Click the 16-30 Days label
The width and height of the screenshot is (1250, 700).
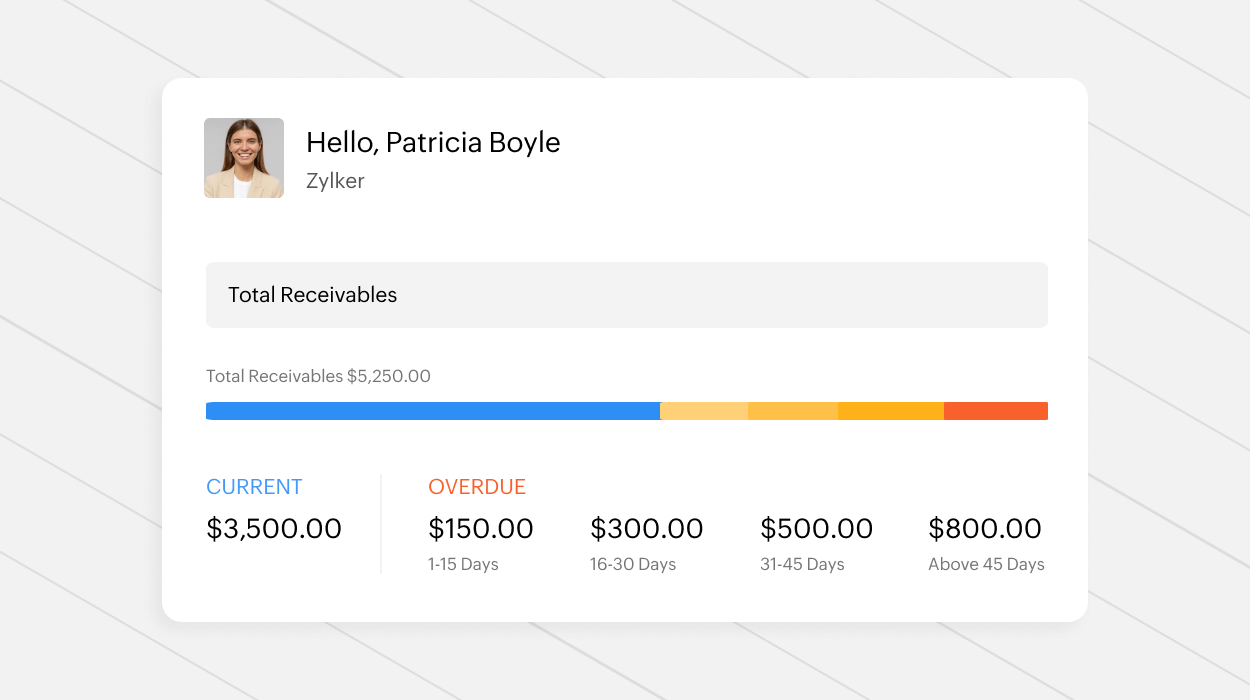point(633,565)
